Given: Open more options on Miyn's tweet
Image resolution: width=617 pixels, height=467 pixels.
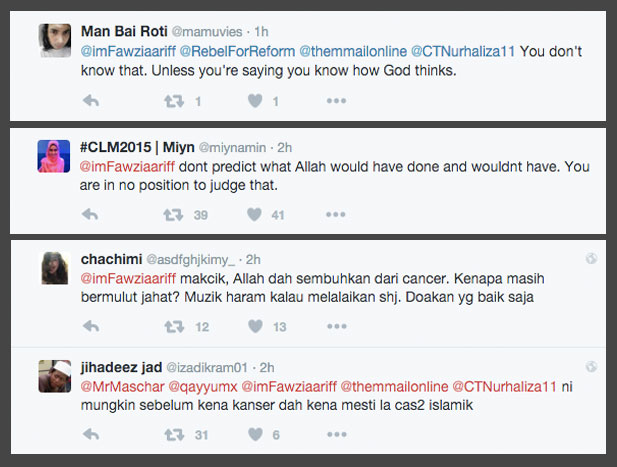Looking at the screenshot, I should (337, 214).
